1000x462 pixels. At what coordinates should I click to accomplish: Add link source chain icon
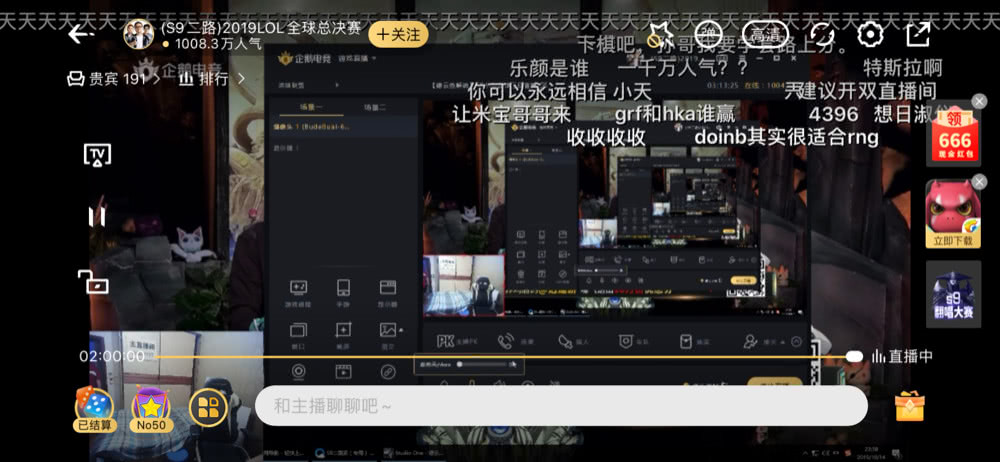click(x=388, y=371)
